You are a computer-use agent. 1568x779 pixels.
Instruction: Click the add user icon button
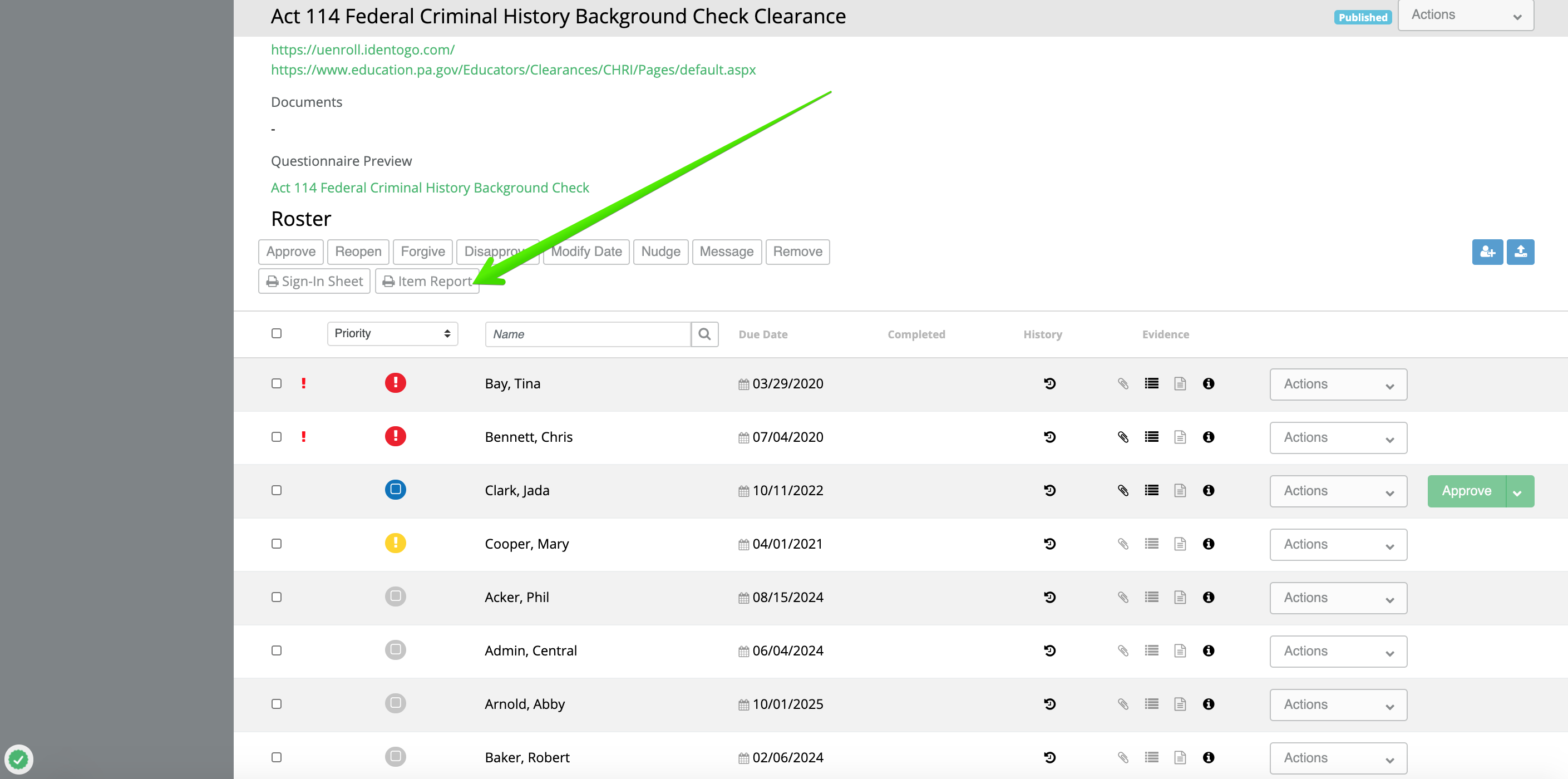pyautogui.click(x=1487, y=252)
